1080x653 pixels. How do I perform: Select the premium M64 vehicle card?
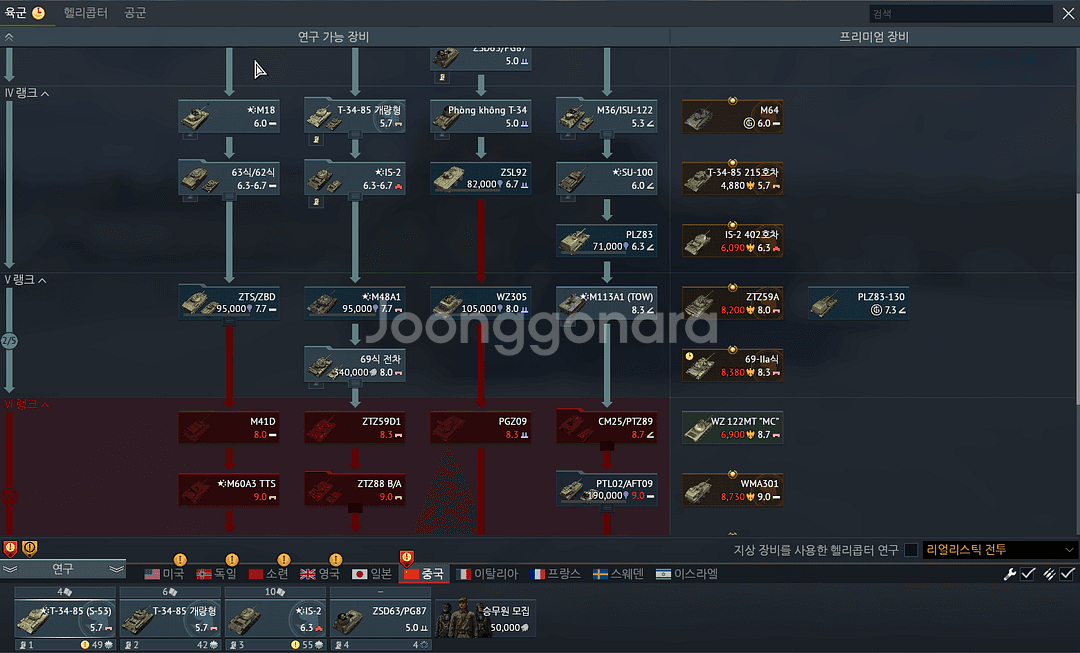point(732,116)
